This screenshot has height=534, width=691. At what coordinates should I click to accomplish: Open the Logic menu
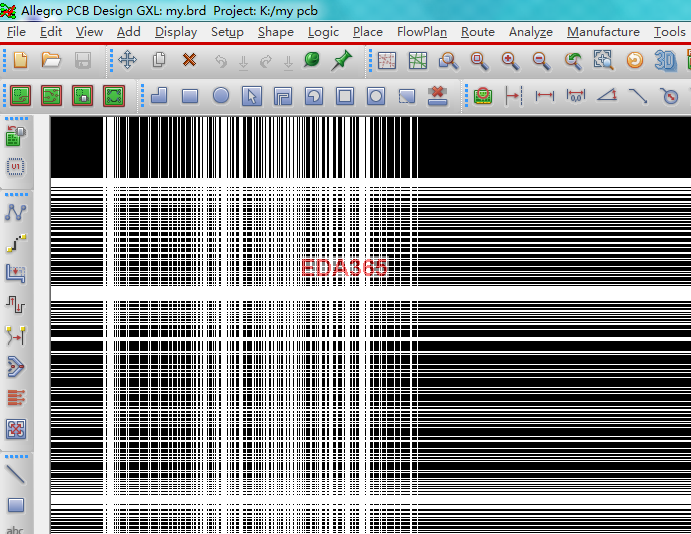click(323, 32)
